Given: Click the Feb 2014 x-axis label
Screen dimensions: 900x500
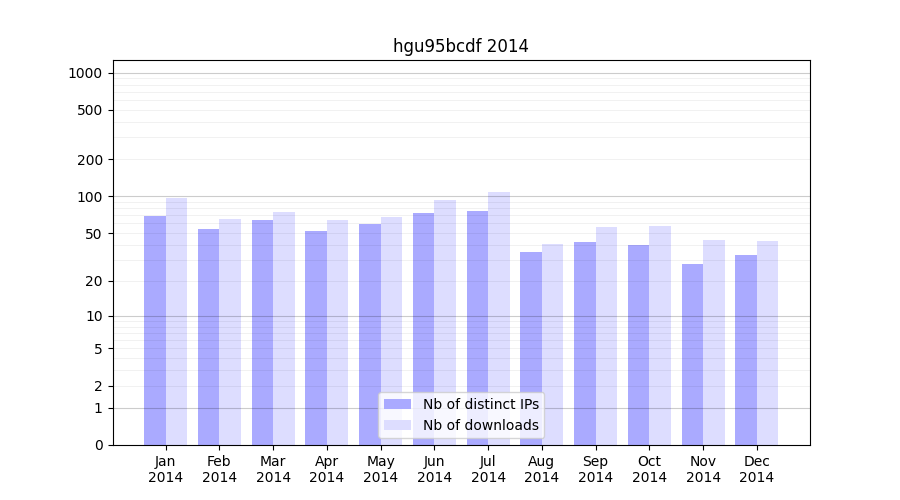Looking at the screenshot, I should pos(219,469).
